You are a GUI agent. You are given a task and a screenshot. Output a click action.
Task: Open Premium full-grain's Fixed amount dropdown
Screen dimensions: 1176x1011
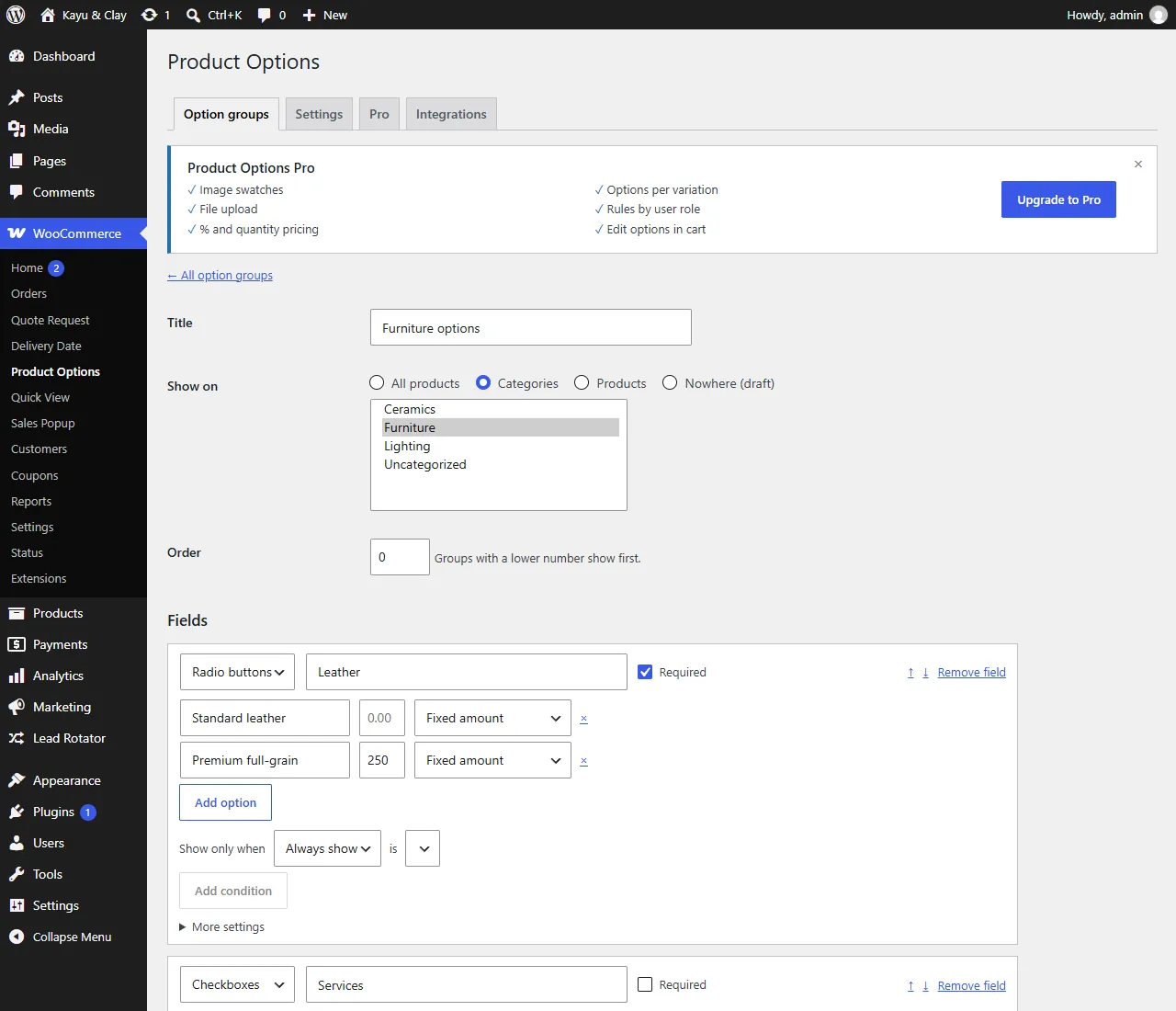(x=492, y=760)
